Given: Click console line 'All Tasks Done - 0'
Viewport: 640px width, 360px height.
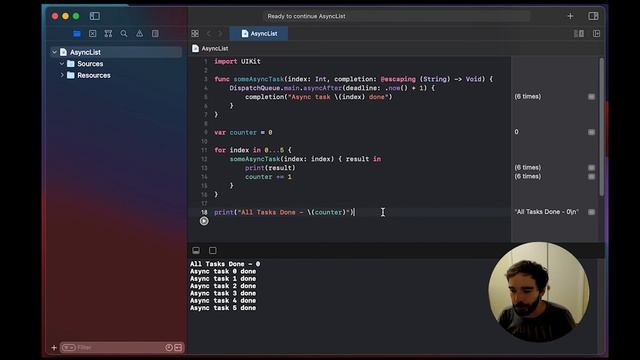Looking at the screenshot, I should [225, 264].
